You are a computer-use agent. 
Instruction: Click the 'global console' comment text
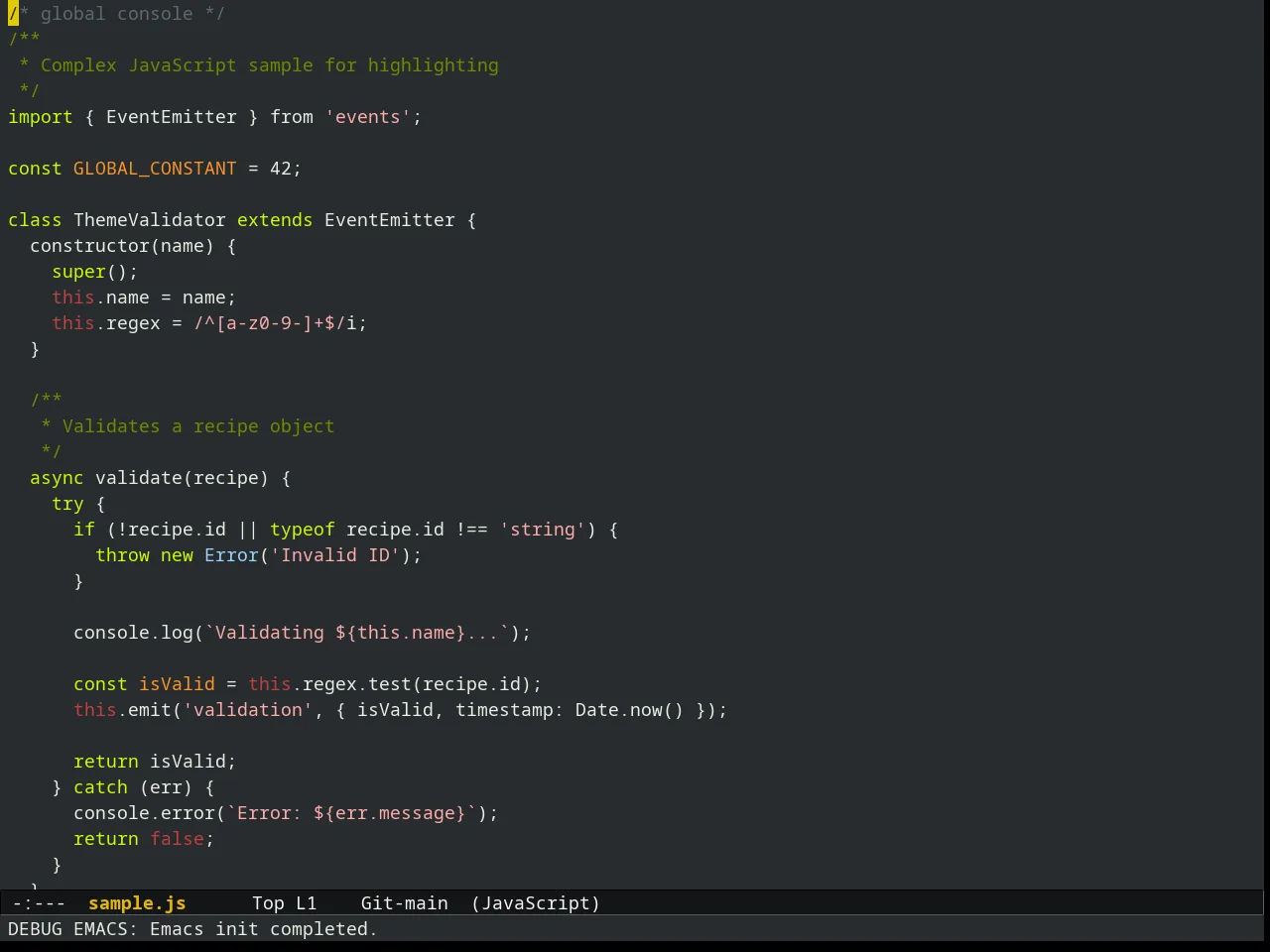(x=117, y=14)
